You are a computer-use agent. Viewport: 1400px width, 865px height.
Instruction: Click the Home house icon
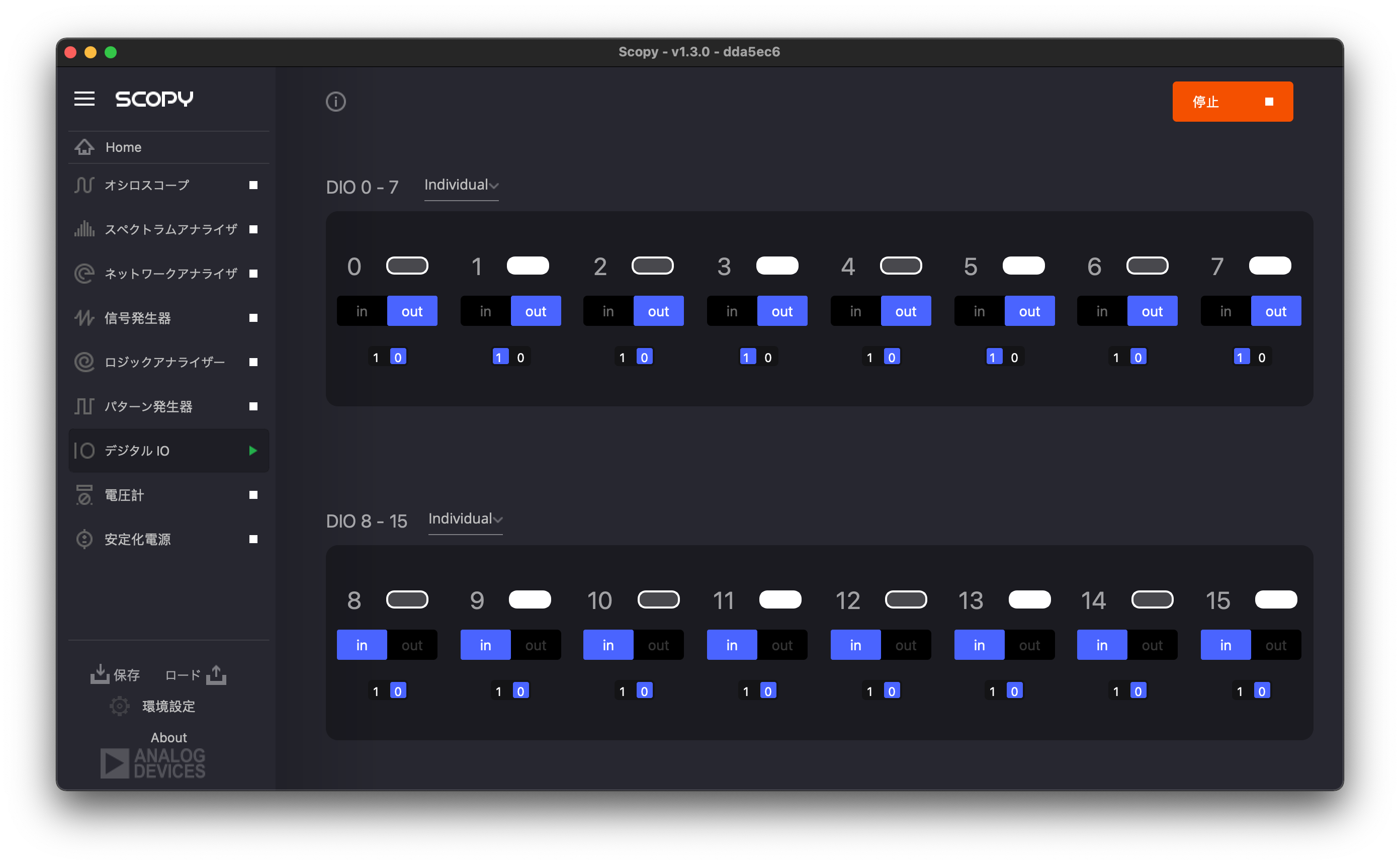point(84,147)
